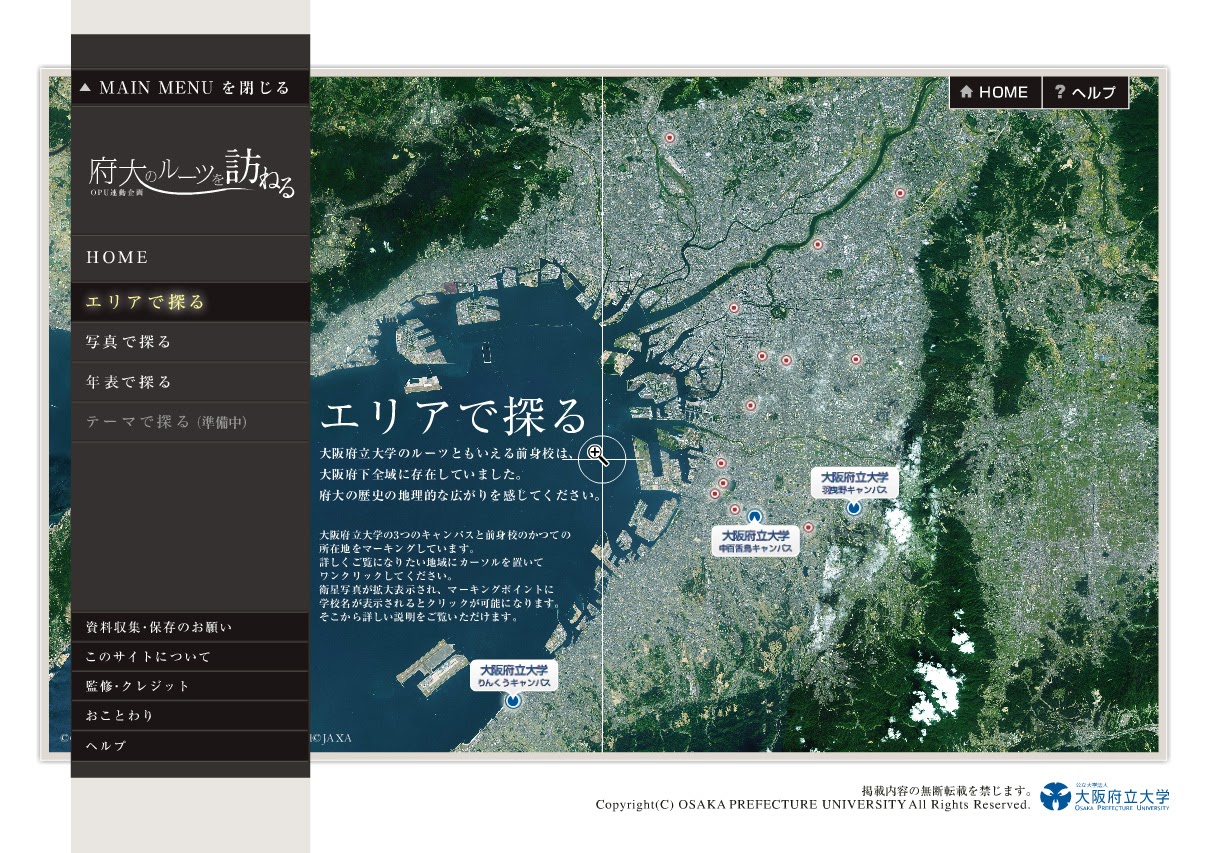The image size is (1213, 853).
Task: Click ヘルプ at the bottom of the sidebar
Action: pyautogui.click(x=189, y=746)
